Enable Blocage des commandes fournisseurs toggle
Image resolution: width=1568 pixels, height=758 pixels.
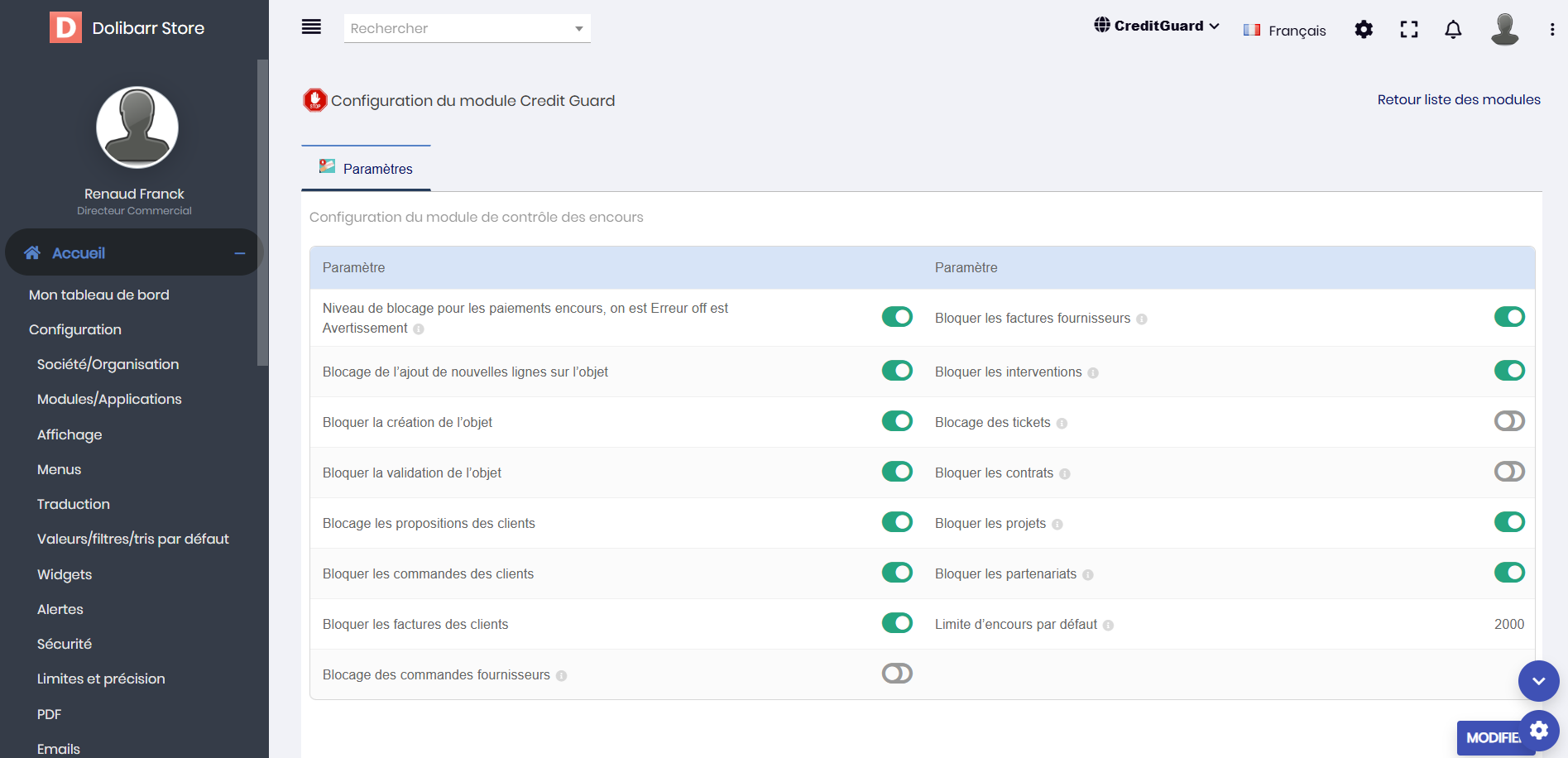pos(897,674)
